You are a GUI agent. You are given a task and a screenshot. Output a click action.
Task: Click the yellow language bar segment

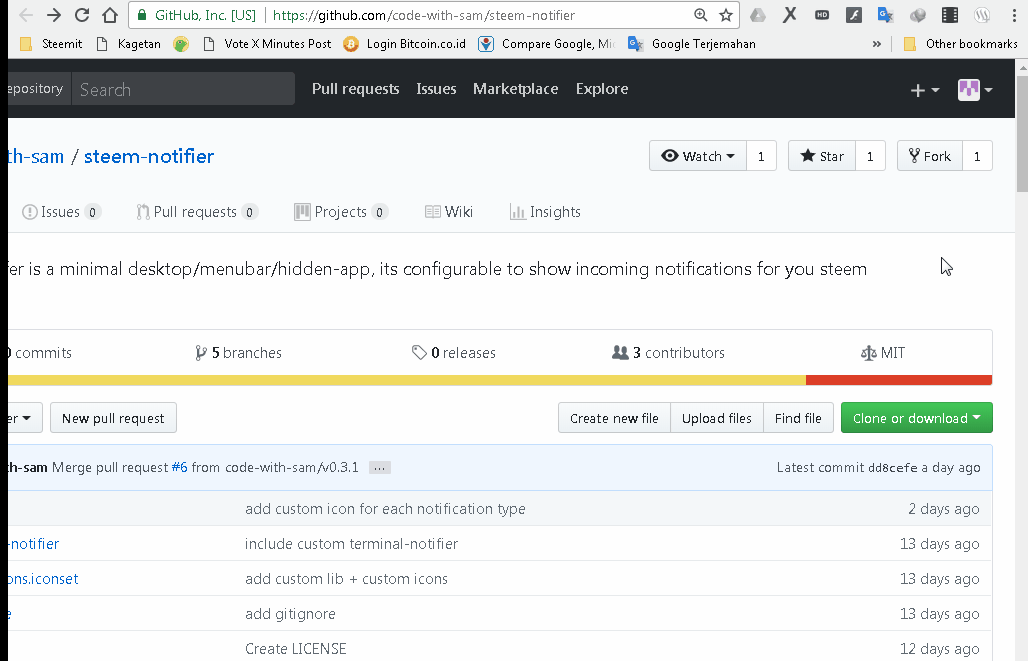tap(406, 380)
